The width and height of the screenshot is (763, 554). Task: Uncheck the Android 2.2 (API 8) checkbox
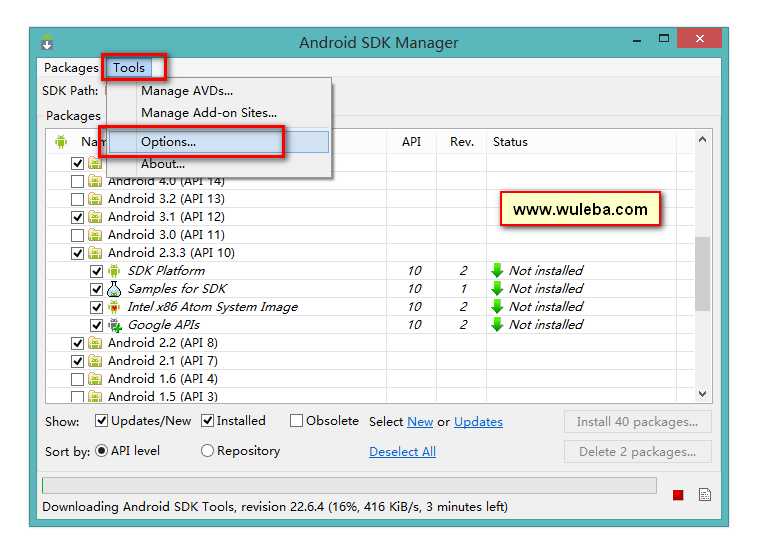click(x=77, y=343)
